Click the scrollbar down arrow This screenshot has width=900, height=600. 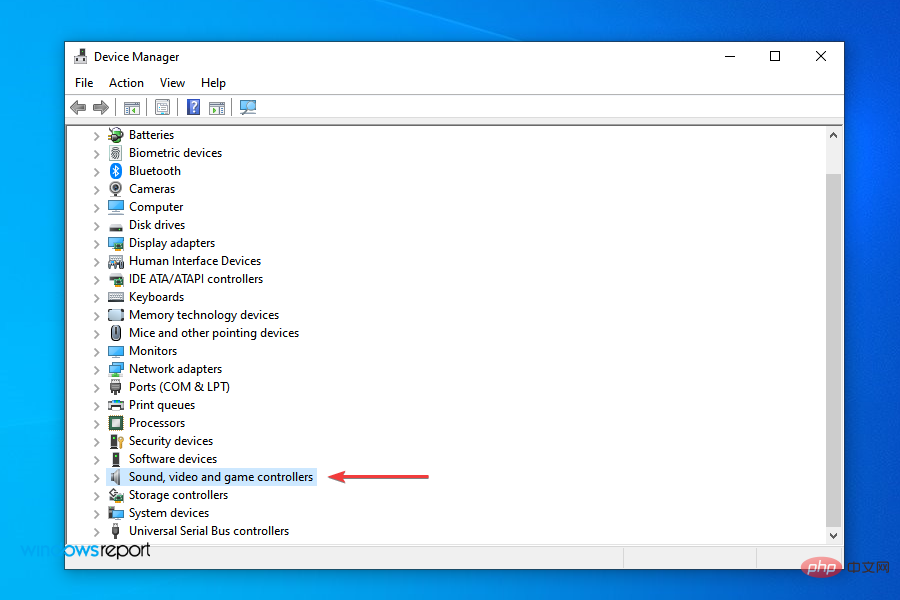(x=833, y=535)
